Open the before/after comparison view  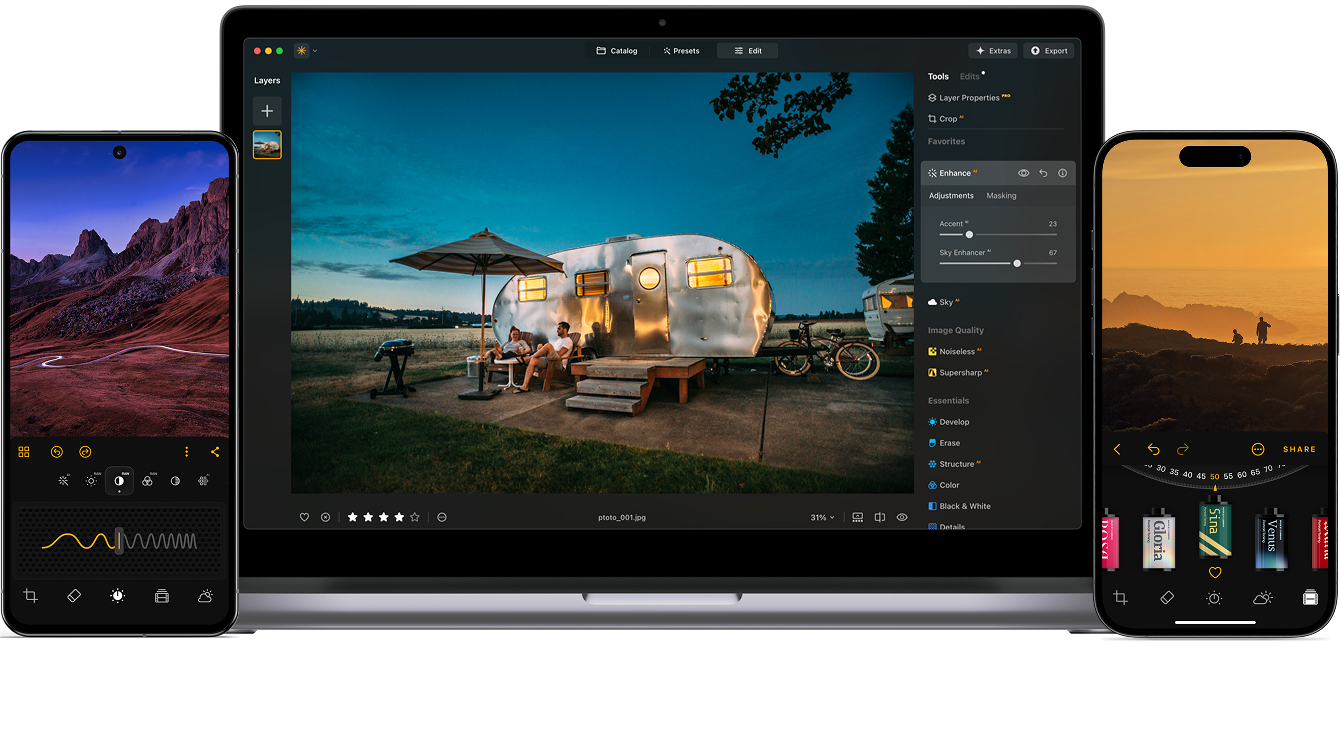879,517
